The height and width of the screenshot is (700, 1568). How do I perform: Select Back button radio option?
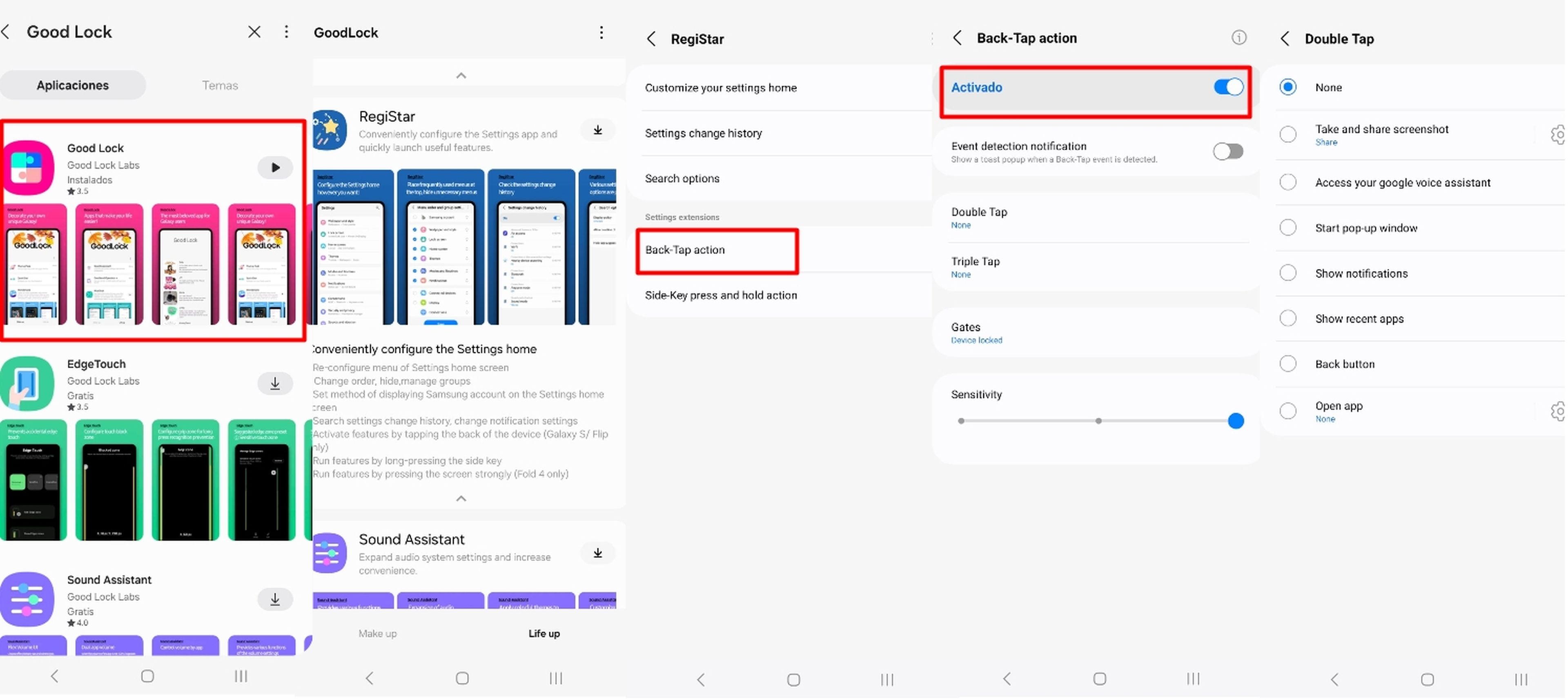(1288, 364)
